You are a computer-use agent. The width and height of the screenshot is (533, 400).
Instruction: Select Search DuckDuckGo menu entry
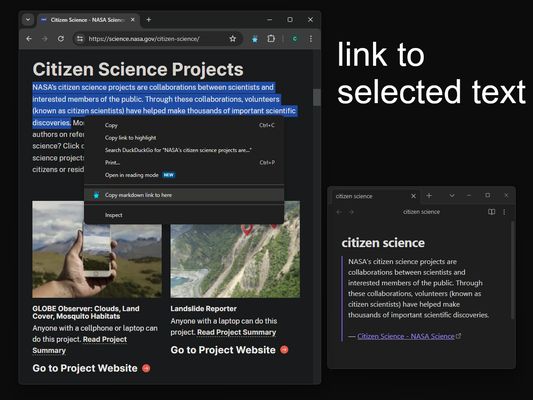tap(184, 150)
